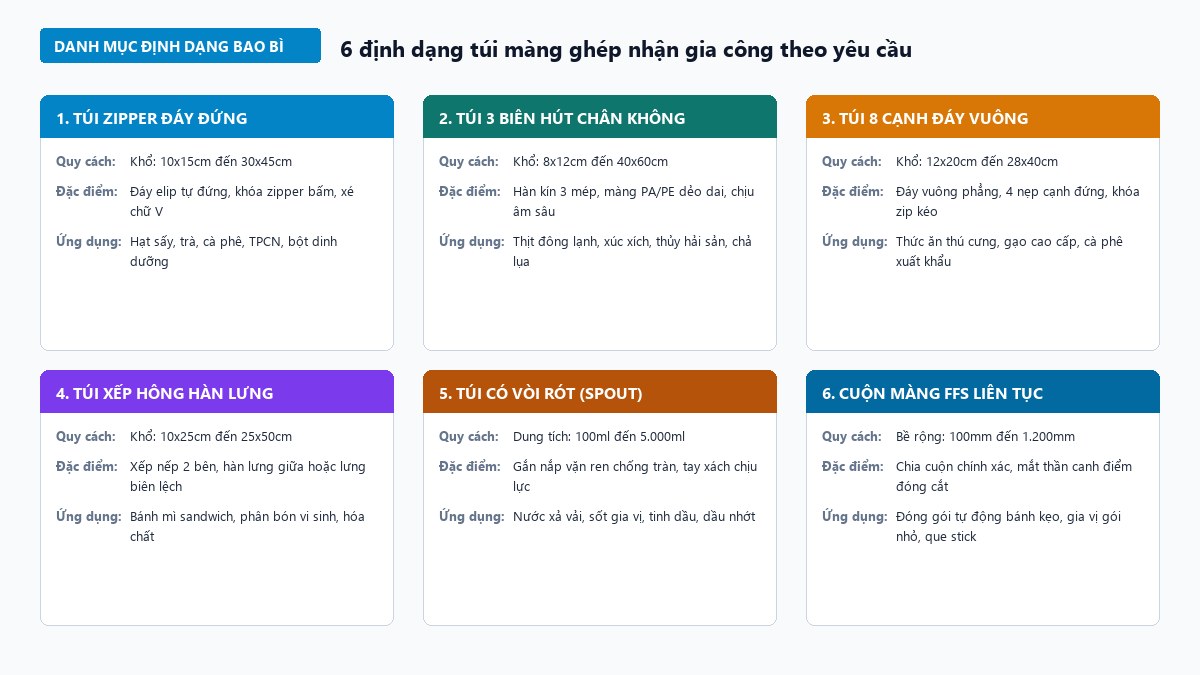Select text 'Khổ: 10x15cm đến 30x45cm'
This screenshot has height=675, width=1200.
tap(211, 161)
